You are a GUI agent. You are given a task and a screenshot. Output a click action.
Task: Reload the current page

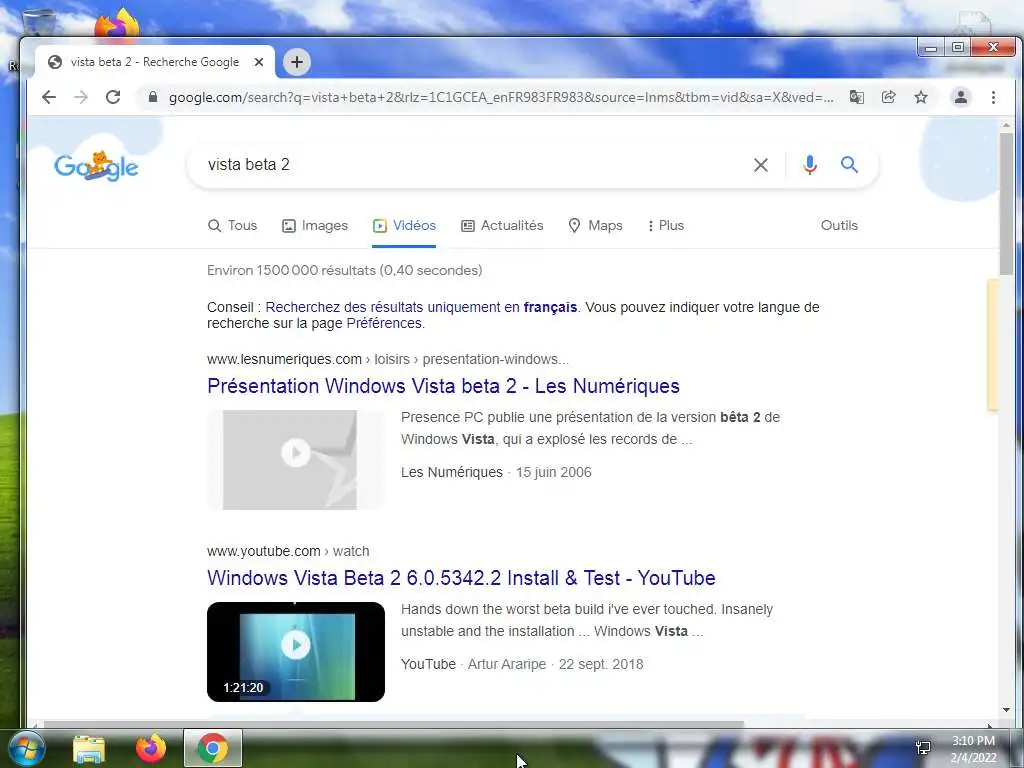[113, 97]
